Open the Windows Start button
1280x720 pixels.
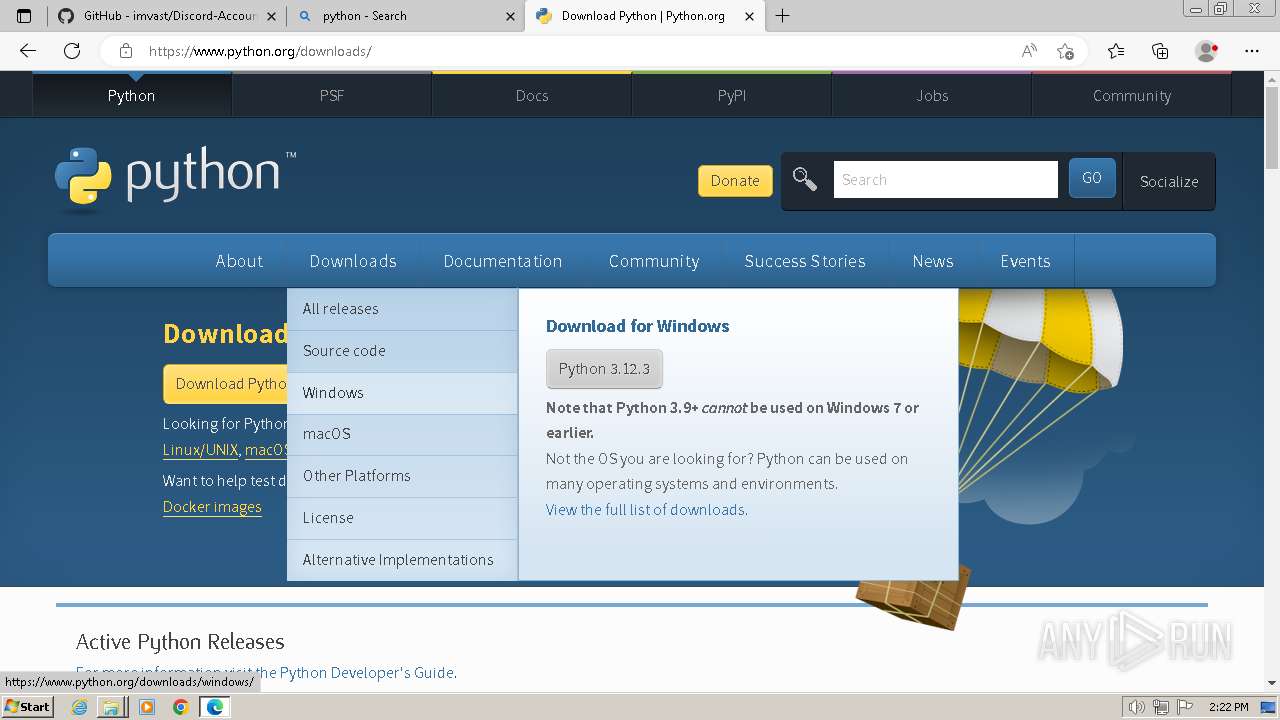click(x=27, y=707)
